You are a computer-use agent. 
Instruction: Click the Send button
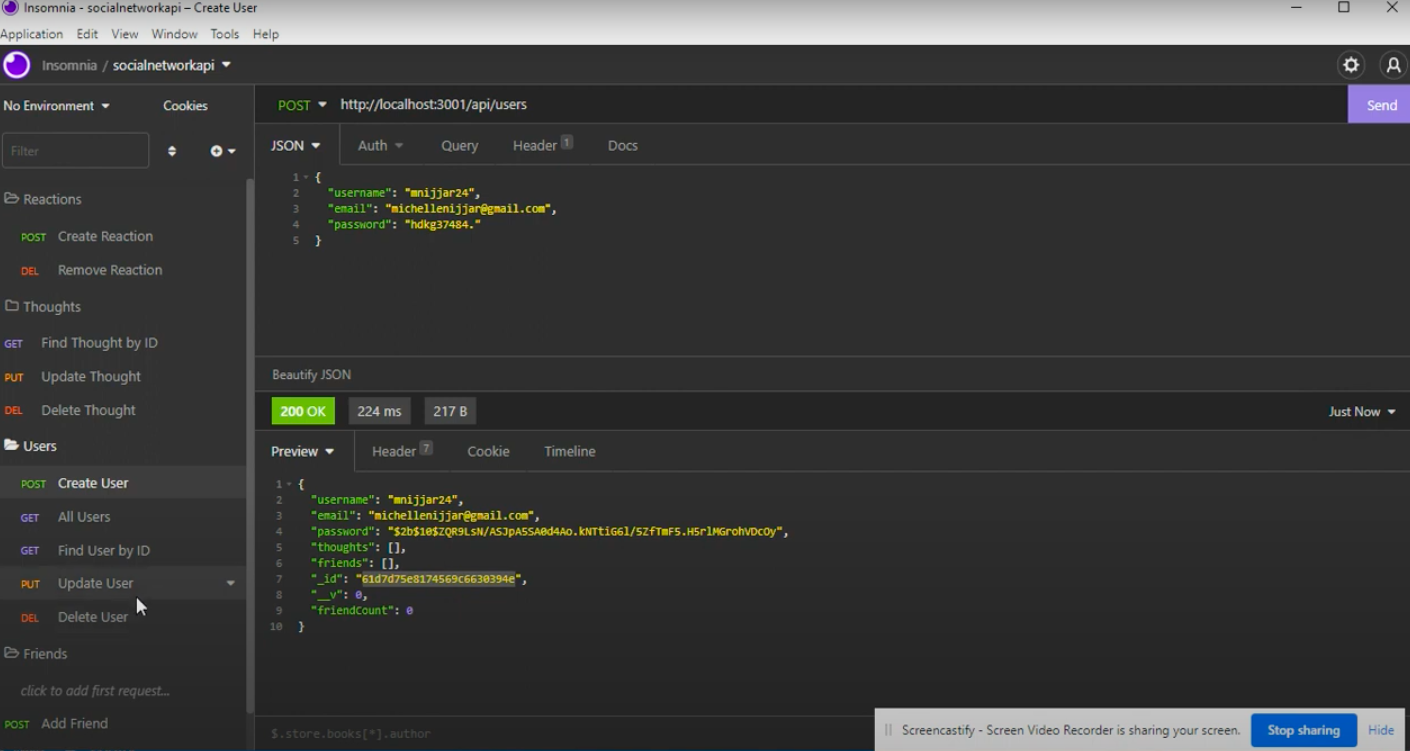[x=1380, y=104]
